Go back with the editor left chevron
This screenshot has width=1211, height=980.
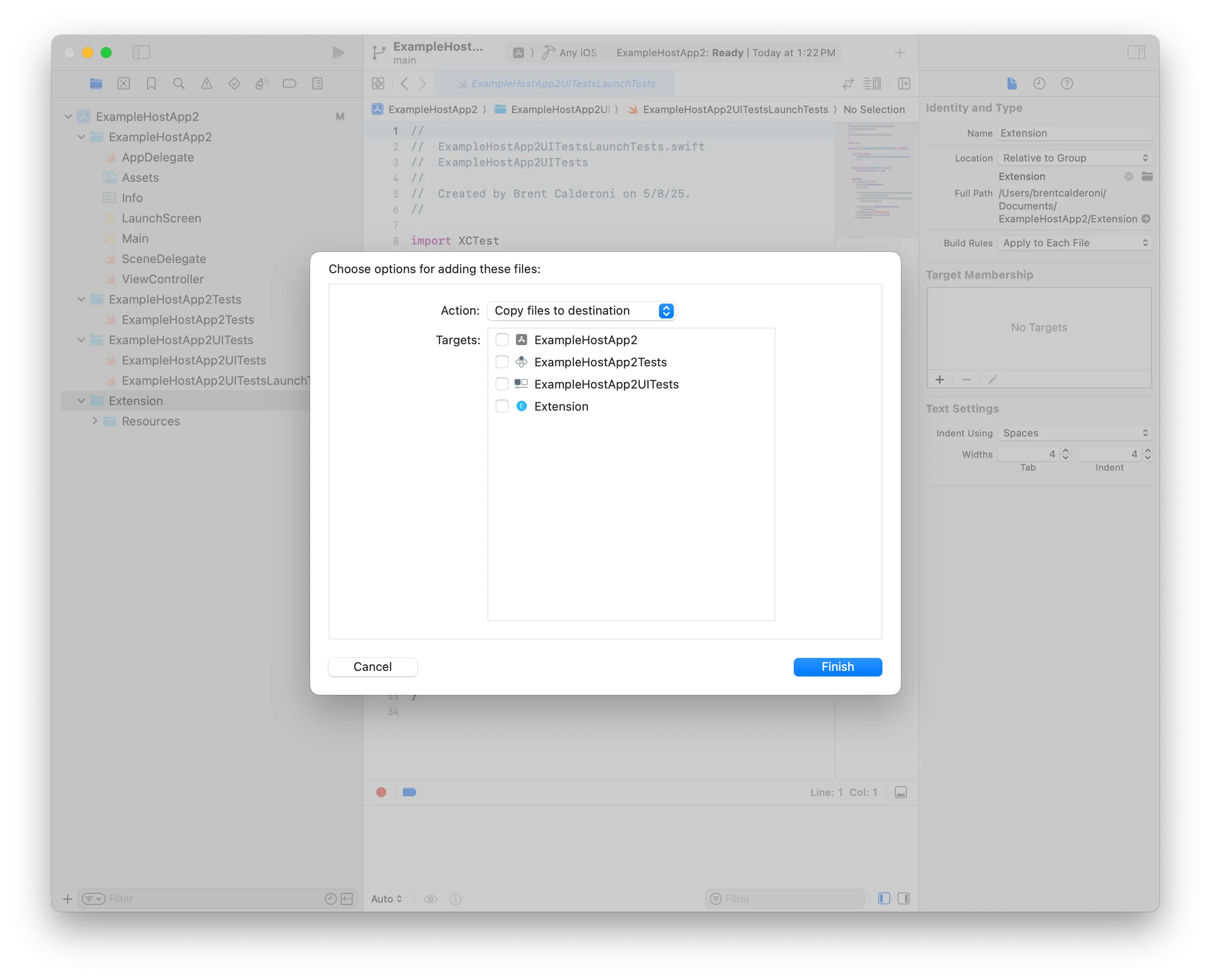point(404,84)
